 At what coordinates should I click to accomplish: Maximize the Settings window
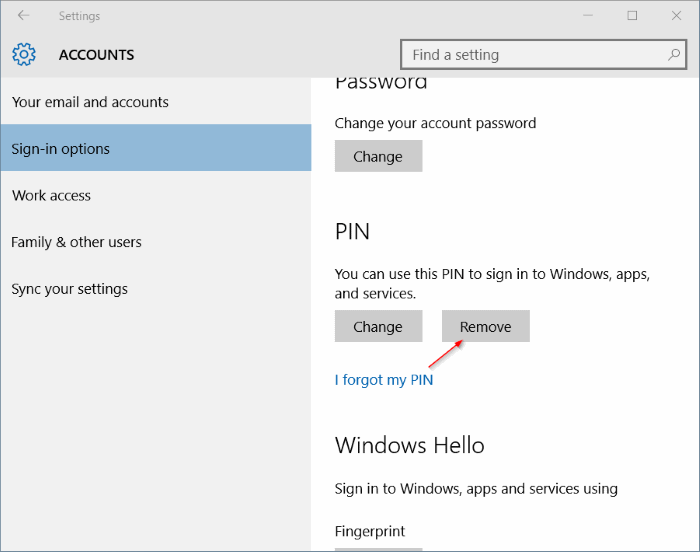(x=632, y=16)
